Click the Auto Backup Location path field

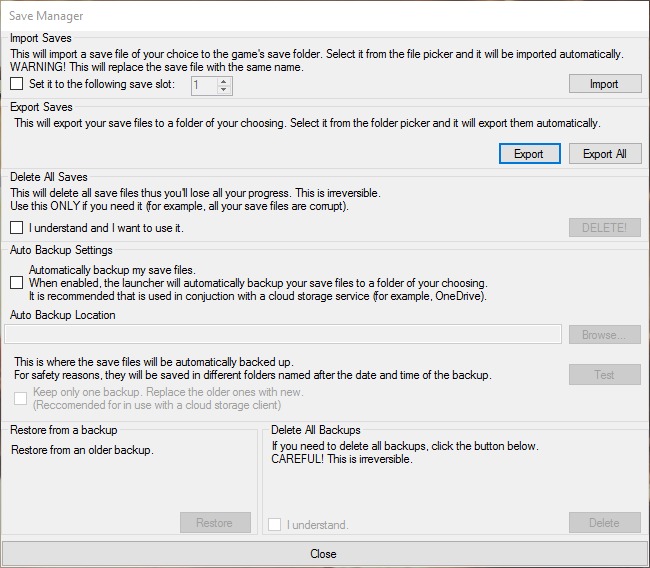(283, 335)
